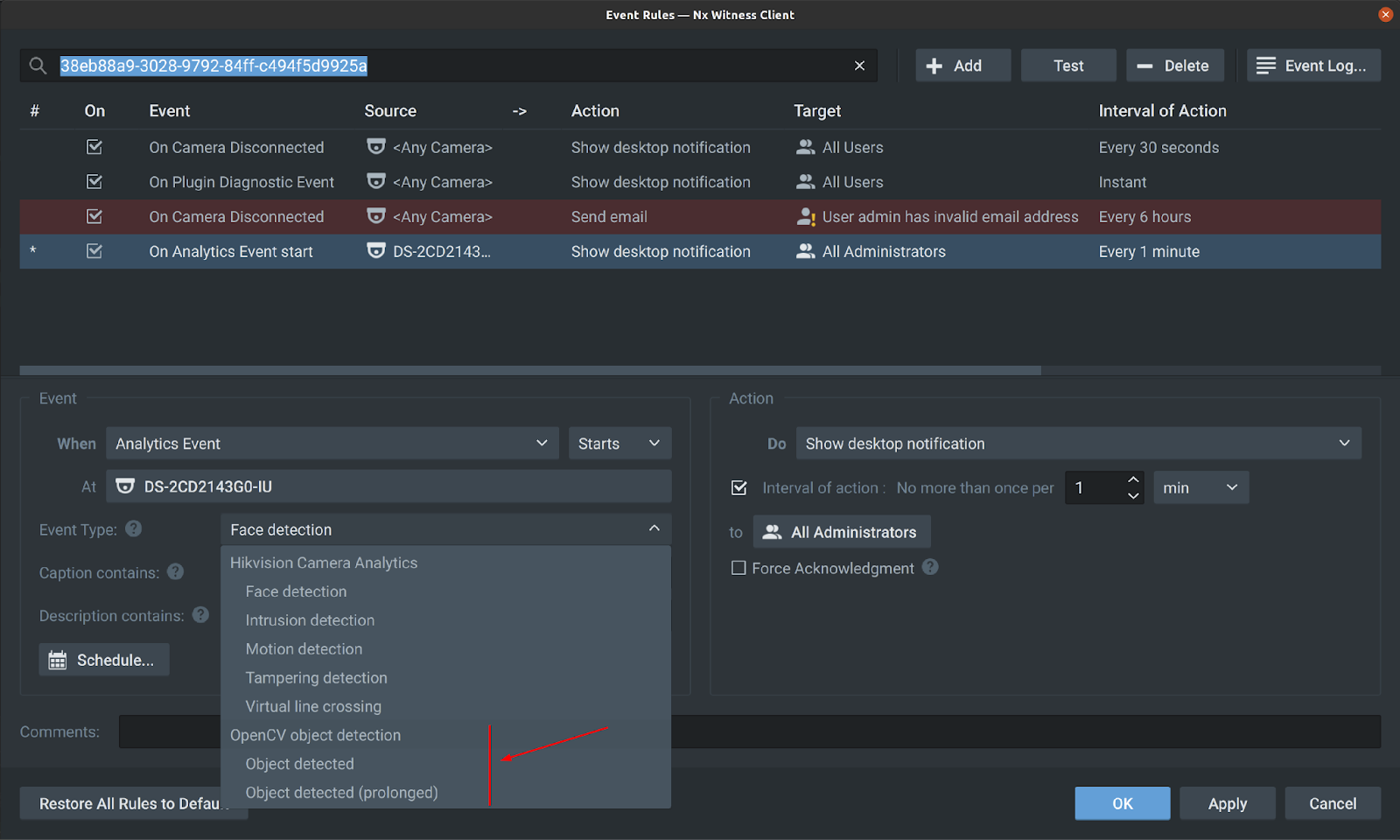Click the interval number field

click(x=1094, y=487)
